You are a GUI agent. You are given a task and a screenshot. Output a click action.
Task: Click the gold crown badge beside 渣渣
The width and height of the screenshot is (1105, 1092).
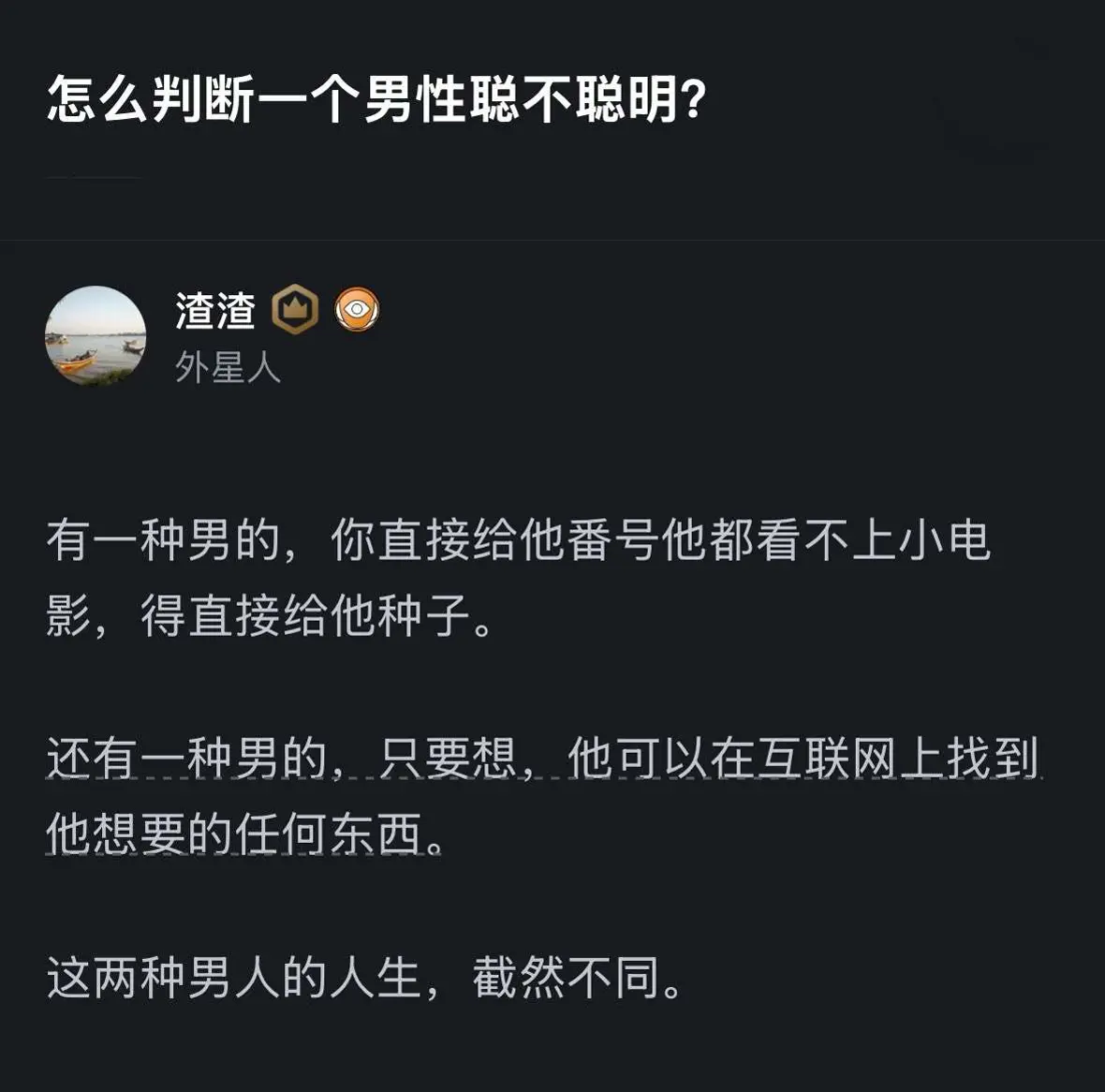pos(295,310)
